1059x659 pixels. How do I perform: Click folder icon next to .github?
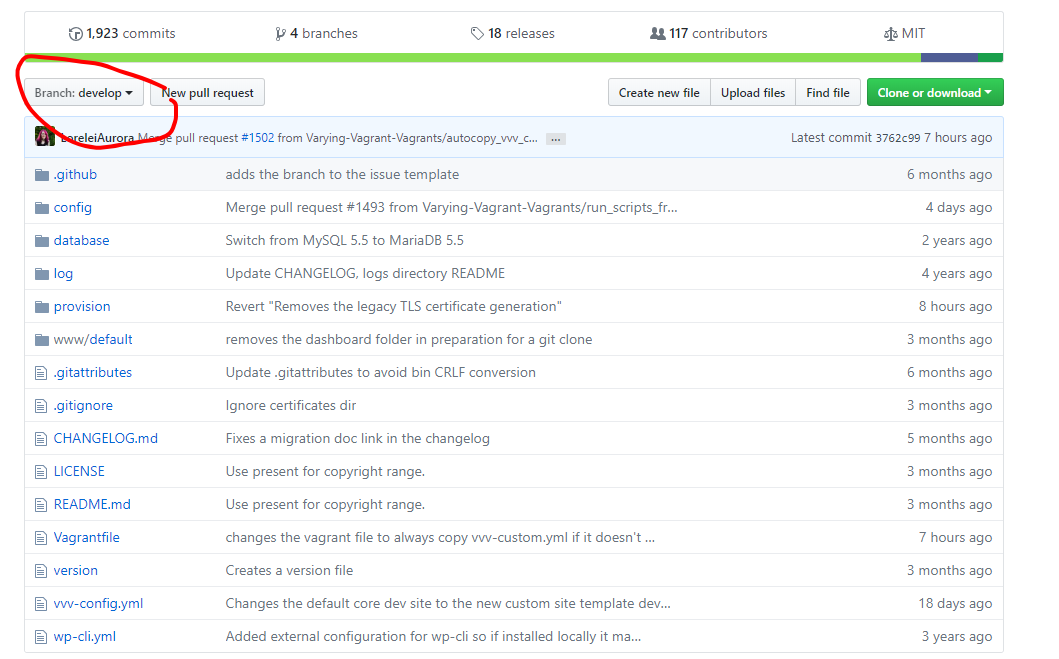[x=42, y=175]
